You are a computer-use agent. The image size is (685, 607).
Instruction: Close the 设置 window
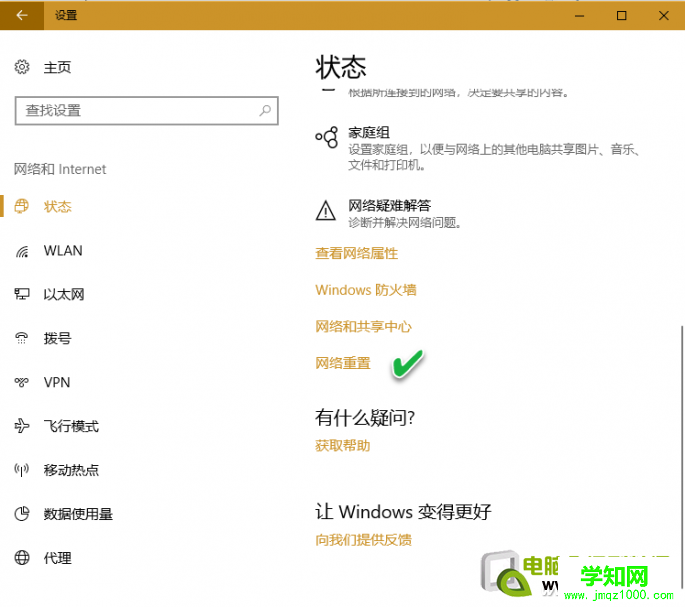point(663,16)
